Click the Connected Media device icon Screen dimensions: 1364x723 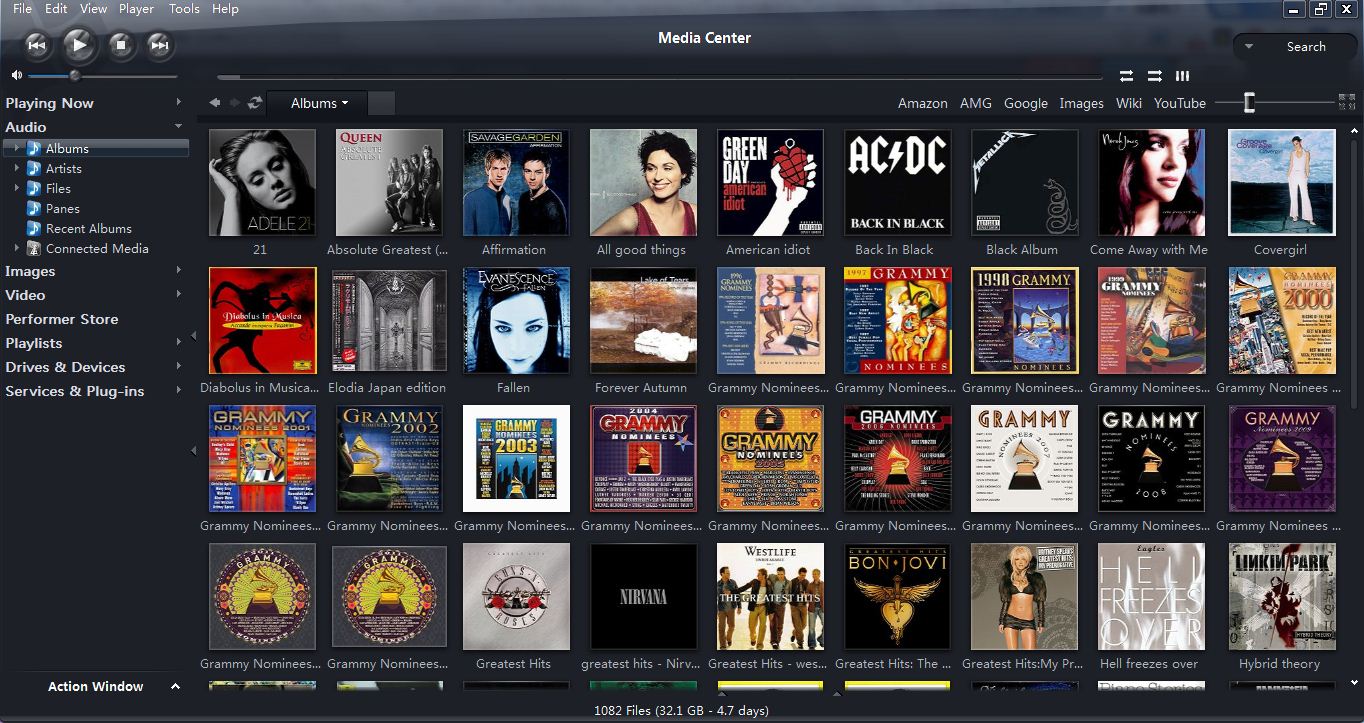[x=34, y=248]
